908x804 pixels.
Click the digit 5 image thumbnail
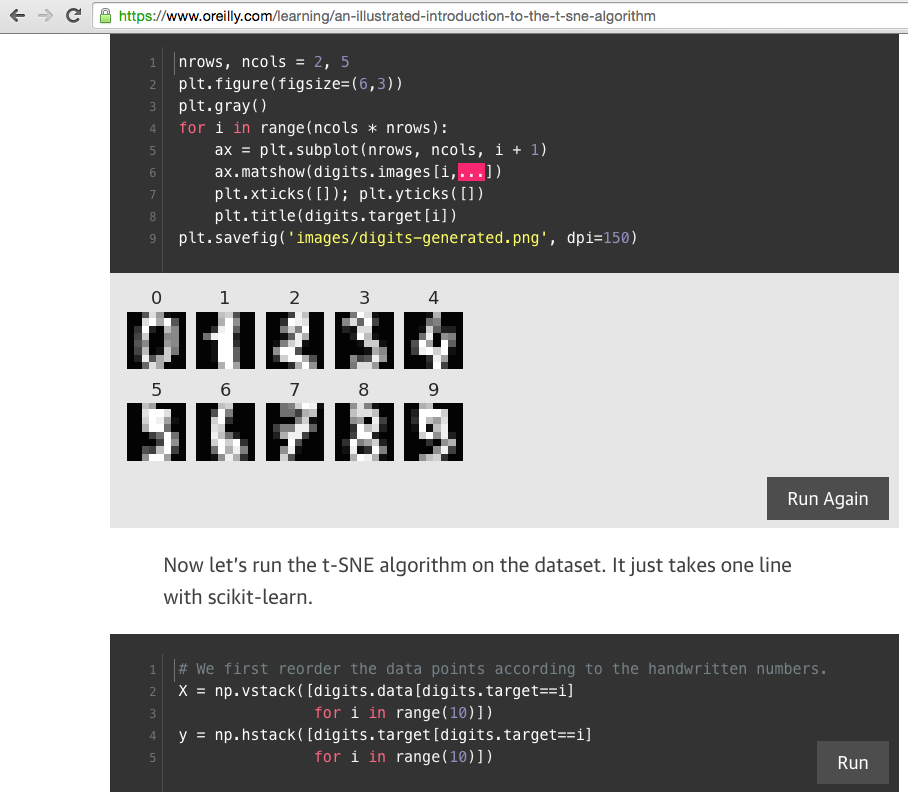[156, 432]
